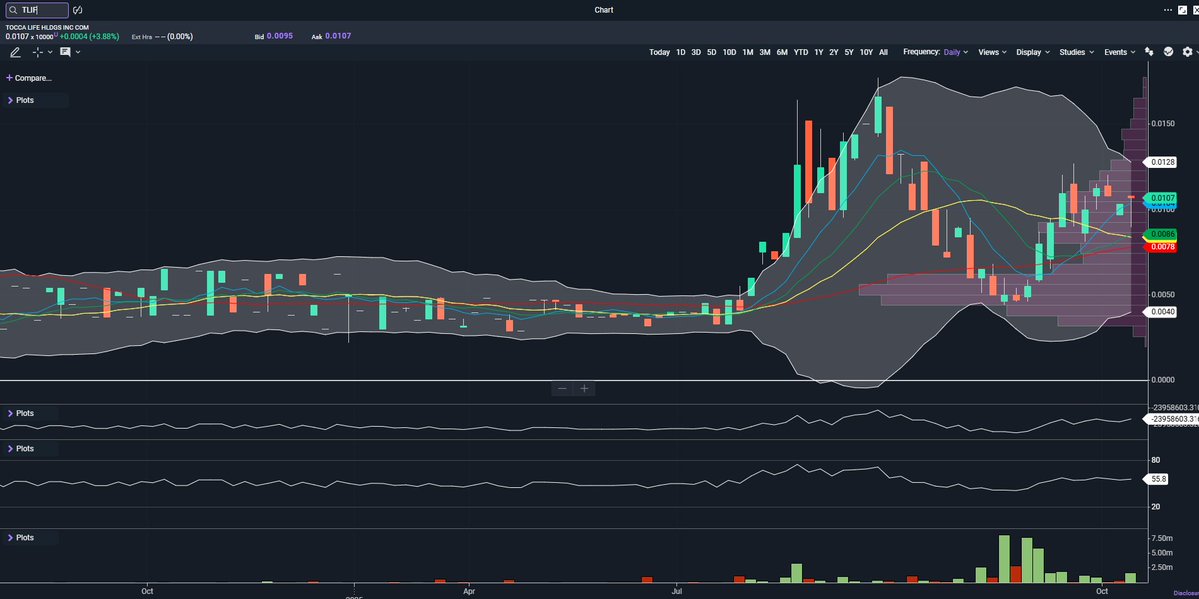
Task: Click the -23958603.31 indicator value label
Action: coord(1171,418)
